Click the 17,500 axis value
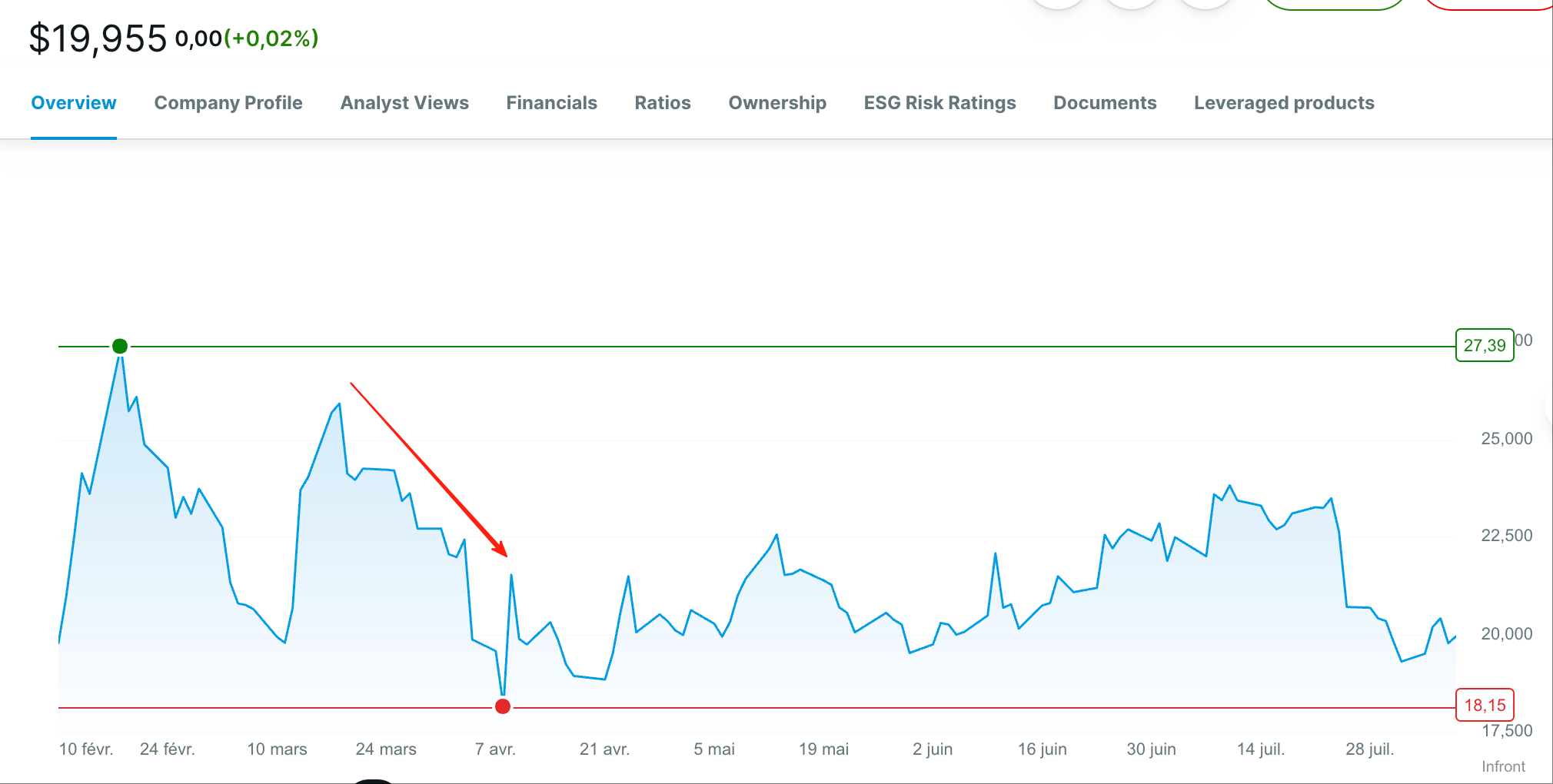This screenshot has height=784, width=1553. pos(1506,731)
